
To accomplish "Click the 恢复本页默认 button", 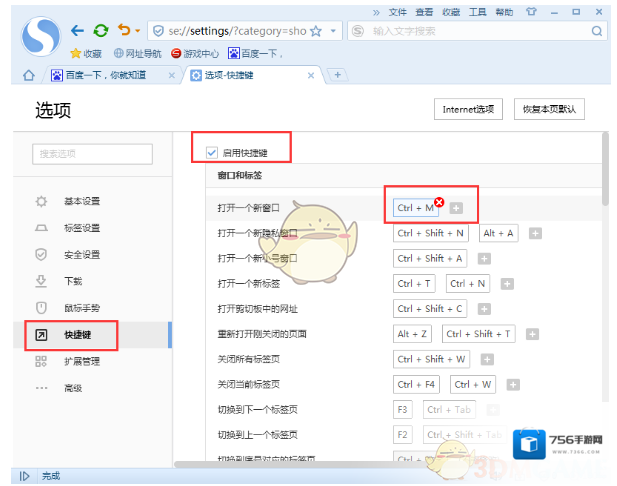I will (x=548, y=109).
